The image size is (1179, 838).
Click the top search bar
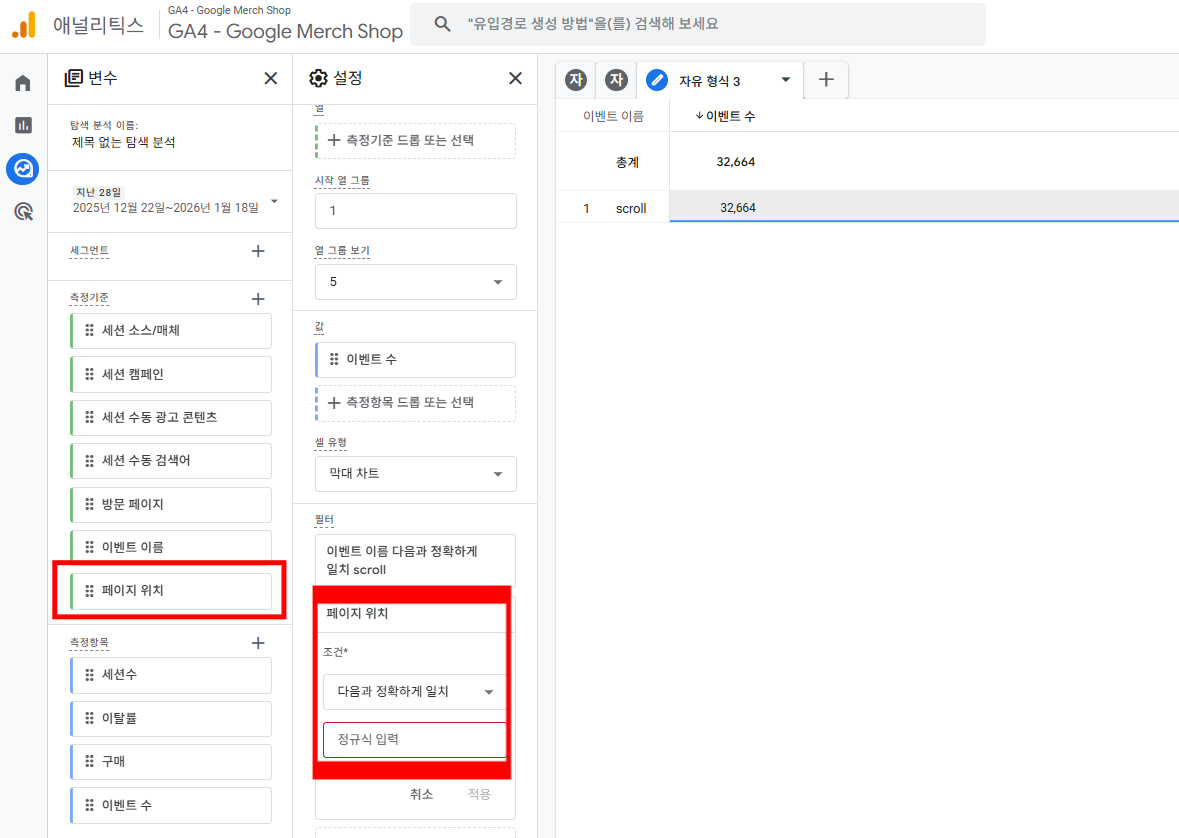pyautogui.click(x=698, y=24)
